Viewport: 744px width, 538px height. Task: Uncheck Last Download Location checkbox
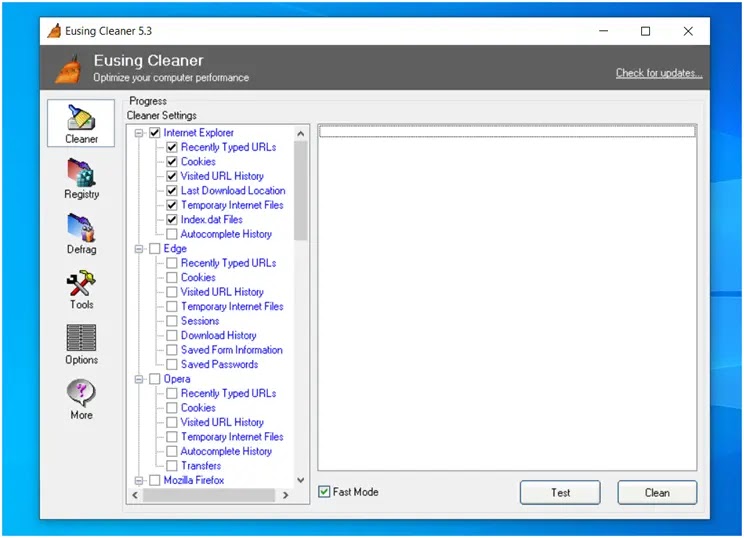point(172,191)
